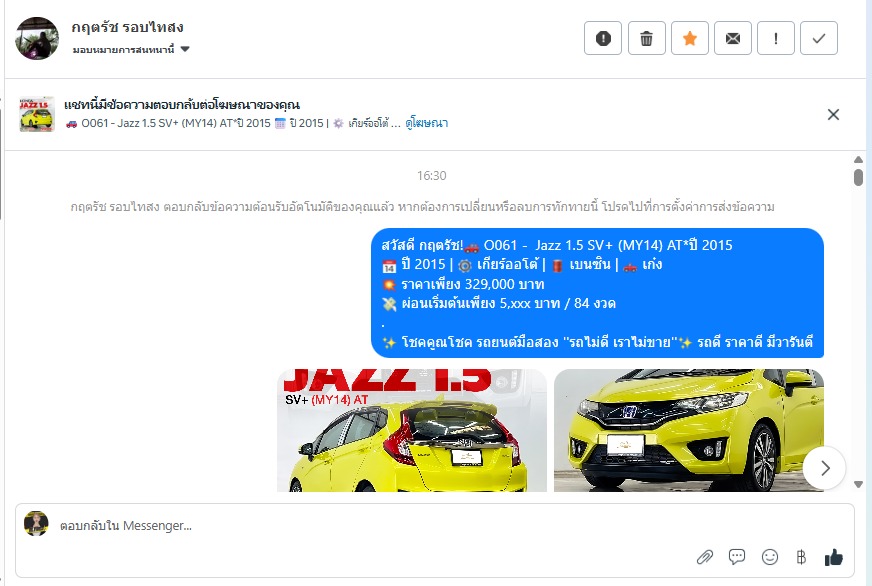Click the chat scrollbar up arrow
Image resolution: width=872 pixels, height=586 pixels.
(858, 160)
